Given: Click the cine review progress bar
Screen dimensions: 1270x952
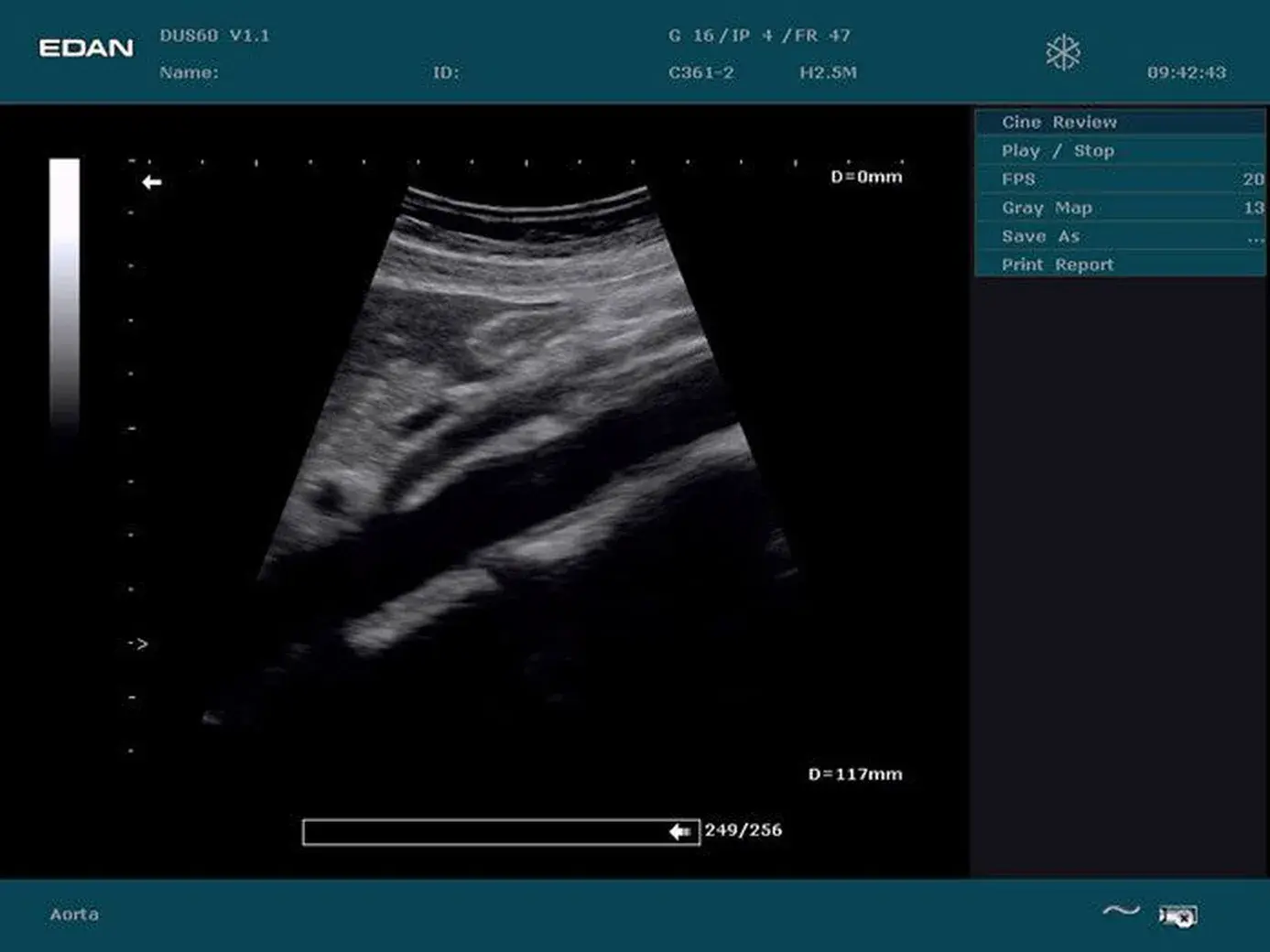Looking at the screenshot, I should click(501, 832).
